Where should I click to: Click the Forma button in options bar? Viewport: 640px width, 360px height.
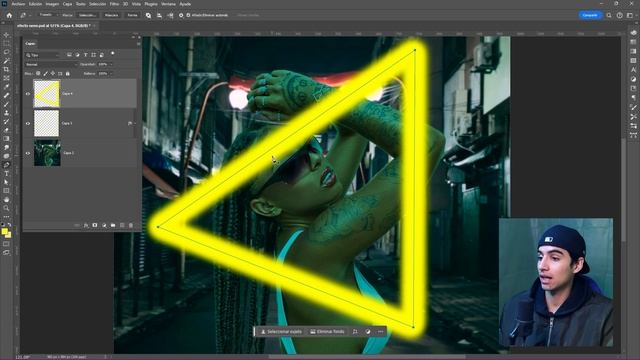point(132,15)
